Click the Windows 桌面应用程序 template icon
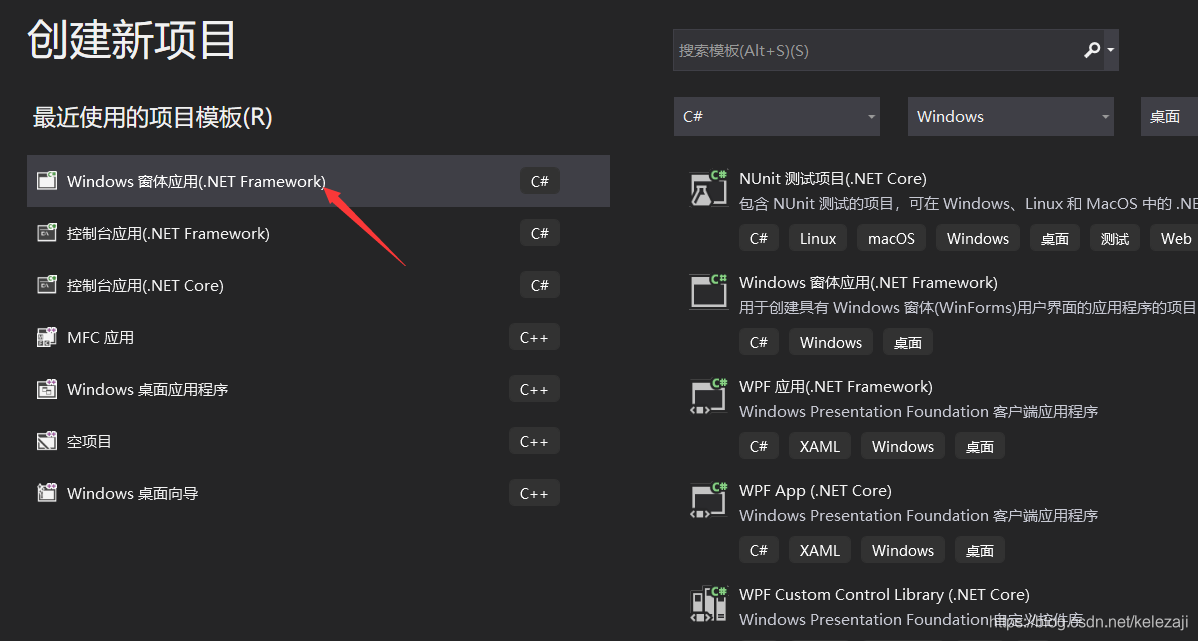Screen dimensions: 1198x641 (47, 389)
